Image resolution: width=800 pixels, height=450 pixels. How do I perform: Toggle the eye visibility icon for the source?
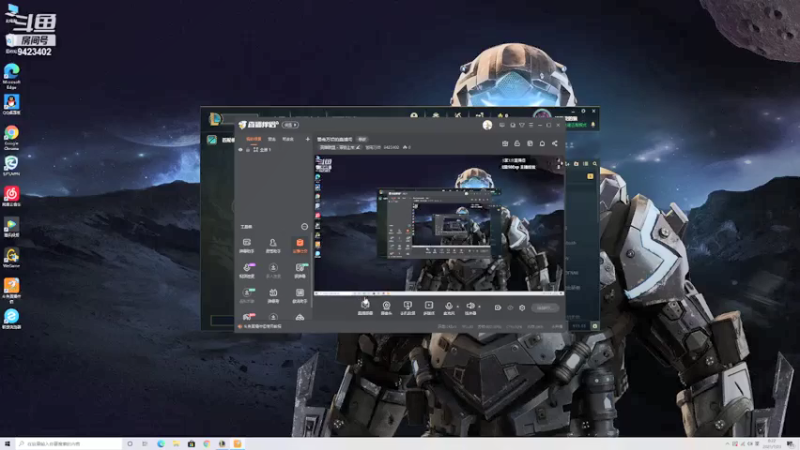click(x=240, y=150)
